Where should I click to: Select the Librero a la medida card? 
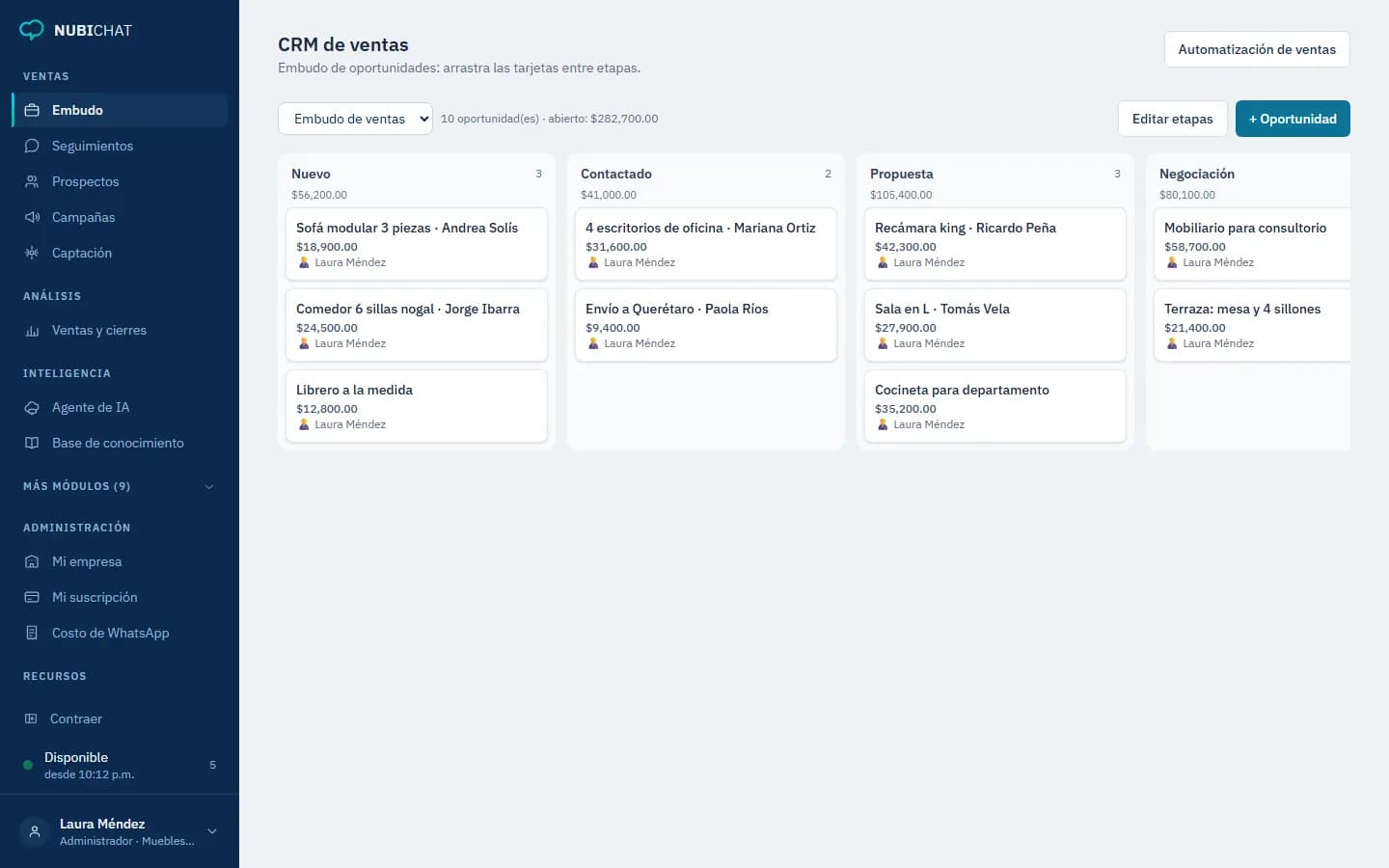coord(417,406)
